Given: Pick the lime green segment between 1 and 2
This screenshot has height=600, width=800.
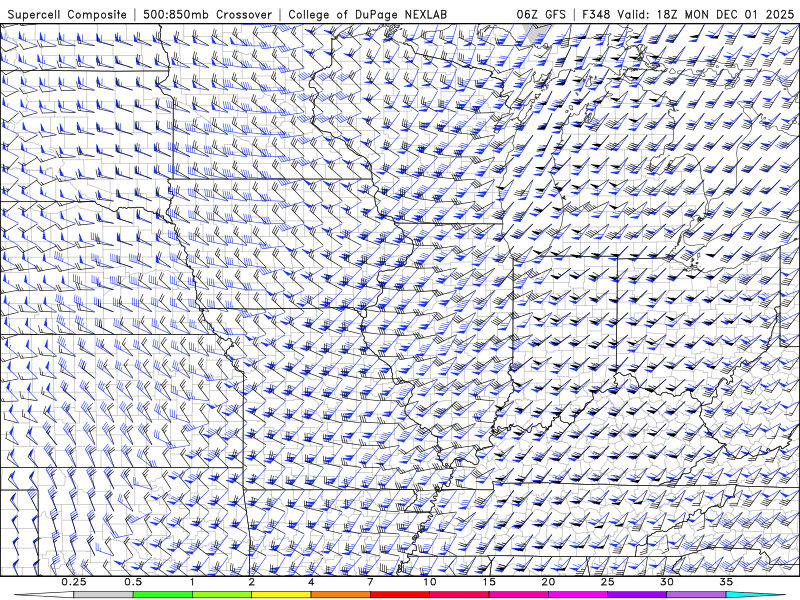Looking at the screenshot, I should click(222, 595).
